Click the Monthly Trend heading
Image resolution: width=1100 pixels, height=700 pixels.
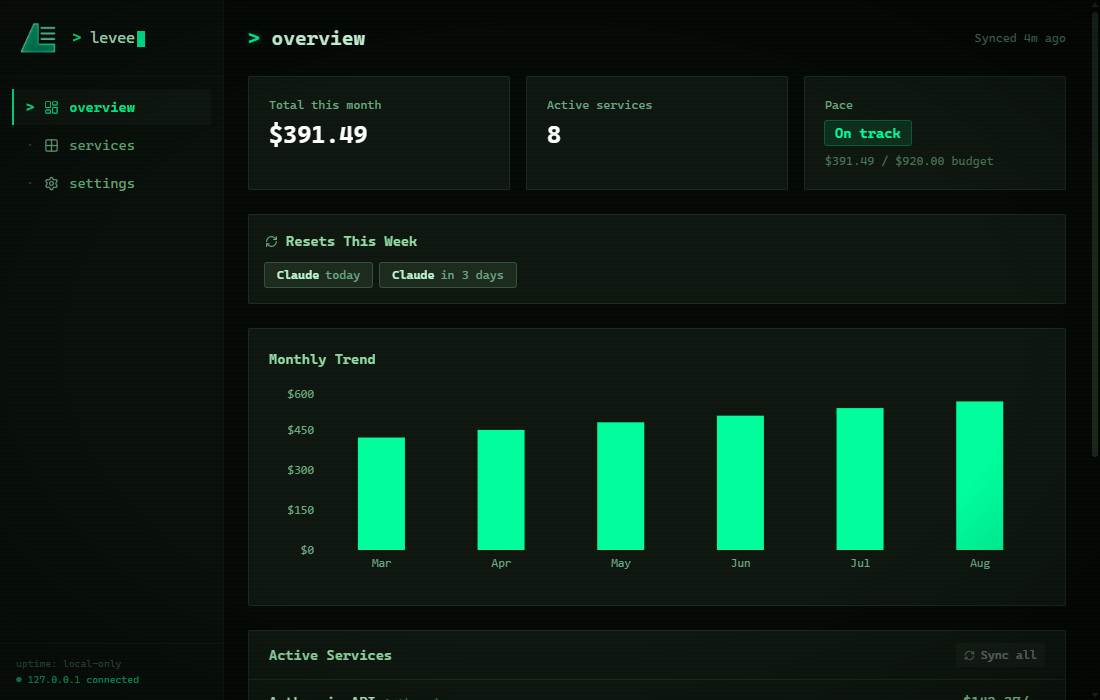coord(322,359)
